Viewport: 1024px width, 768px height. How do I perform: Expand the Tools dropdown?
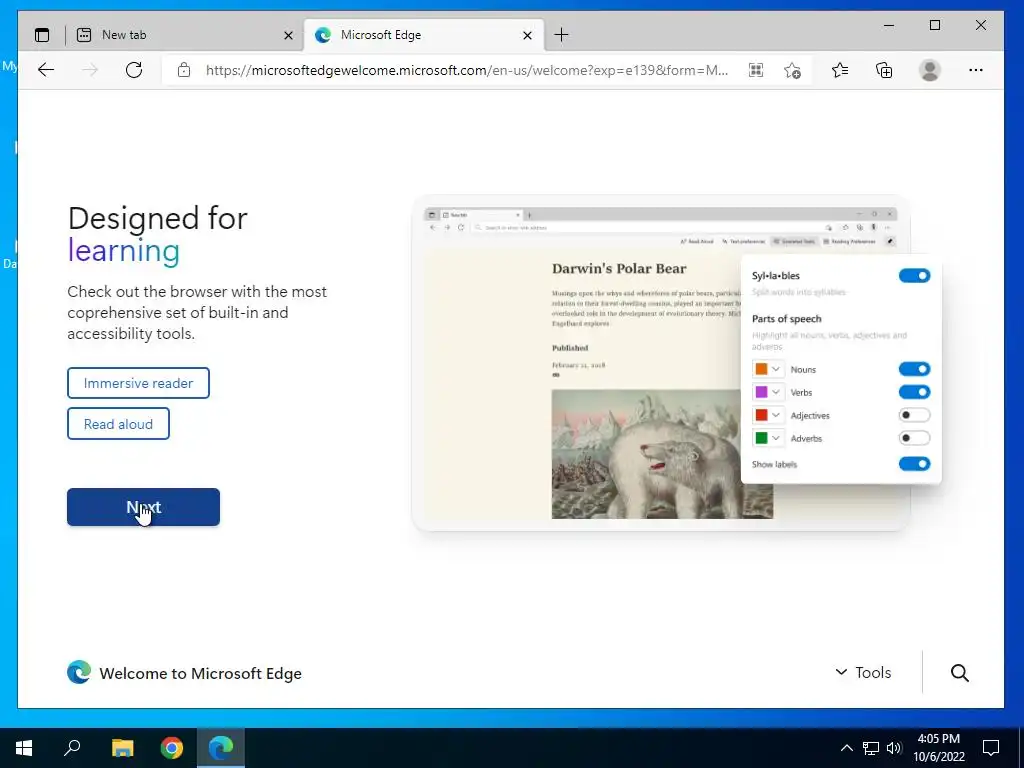[x=863, y=672]
